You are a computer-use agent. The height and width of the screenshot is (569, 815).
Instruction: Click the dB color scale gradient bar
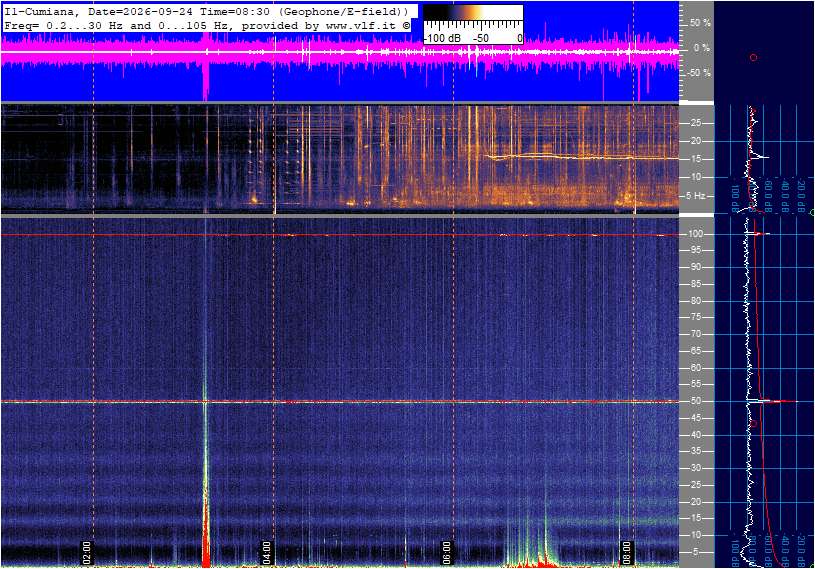[x=472, y=12]
